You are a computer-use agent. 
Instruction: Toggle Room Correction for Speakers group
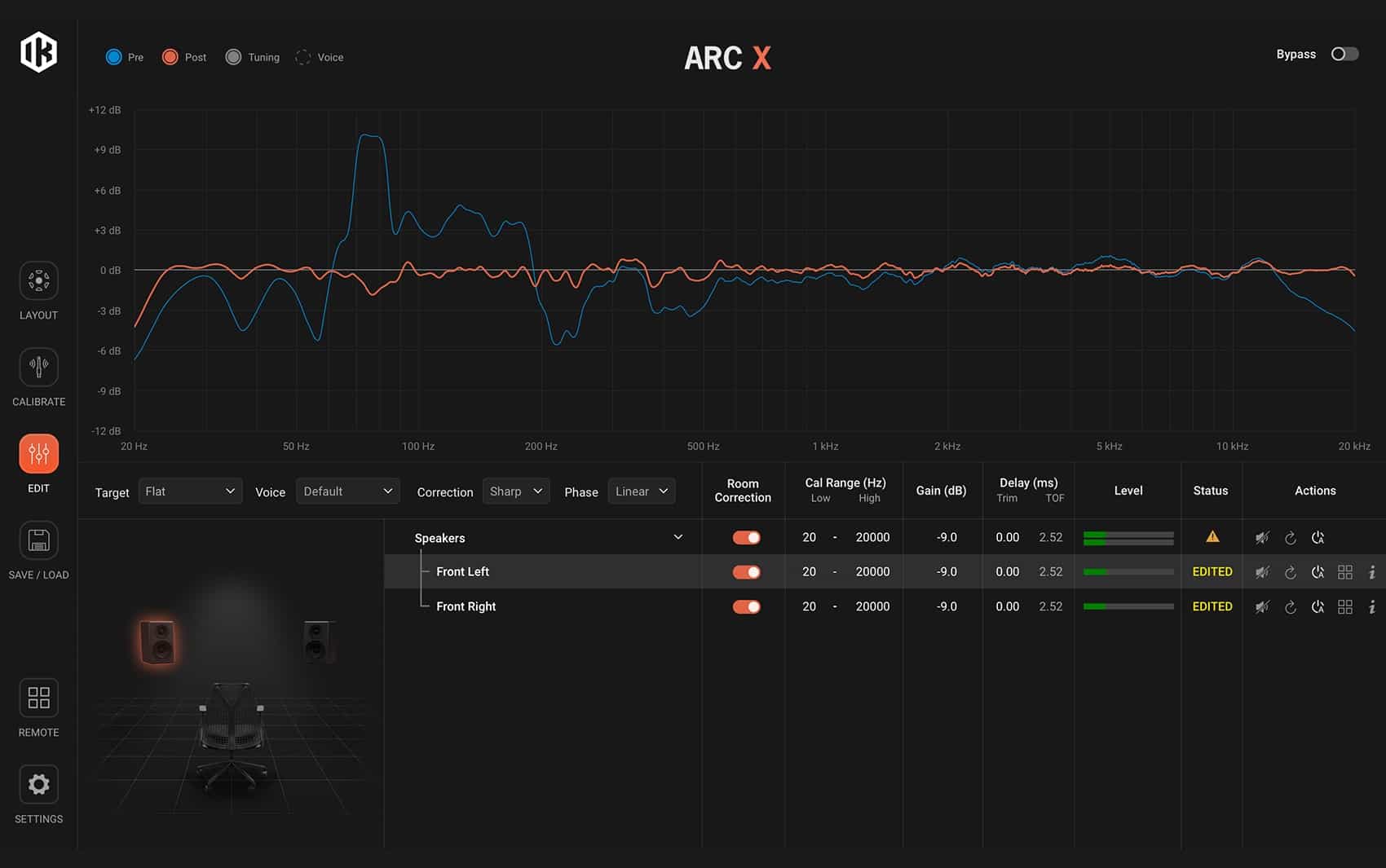click(x=746, y=538)
